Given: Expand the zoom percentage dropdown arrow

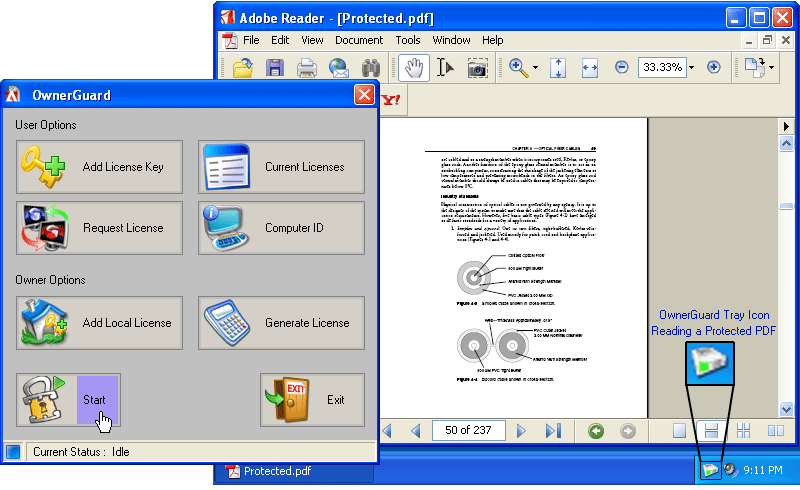Looking at the screenshot, I should 691,67.
